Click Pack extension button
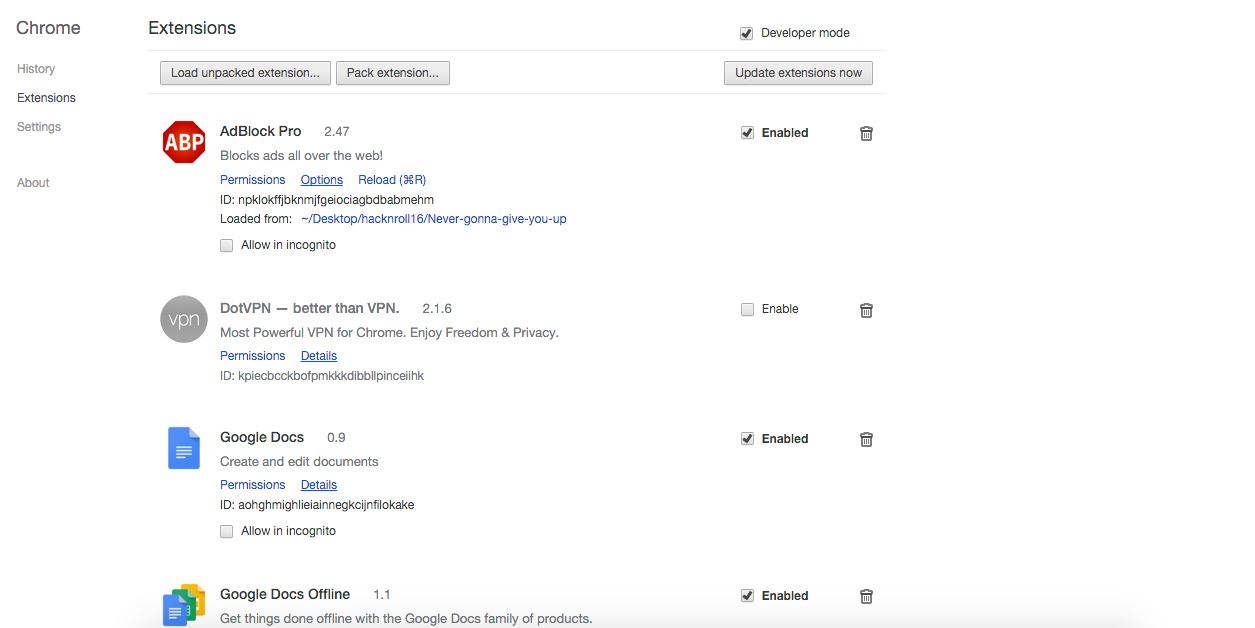Image resolution: width=1255 pixels, height=628 pixels. pos(393,73)
